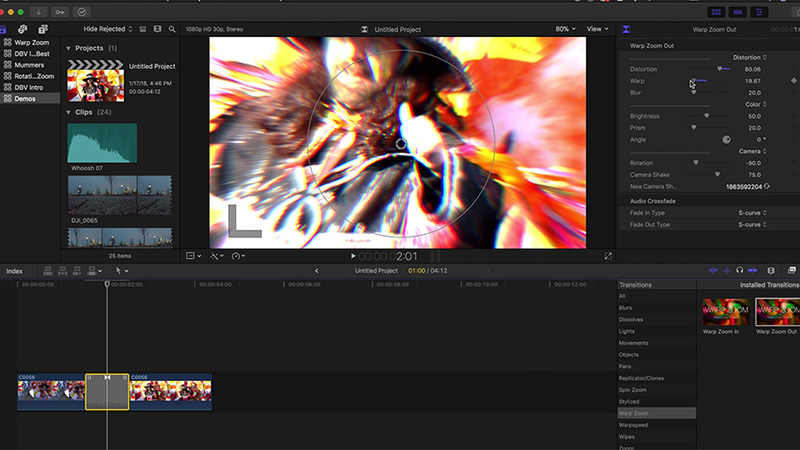Open the timeline Index button
The image size is (800, 450).
click(x=14, y=271)
